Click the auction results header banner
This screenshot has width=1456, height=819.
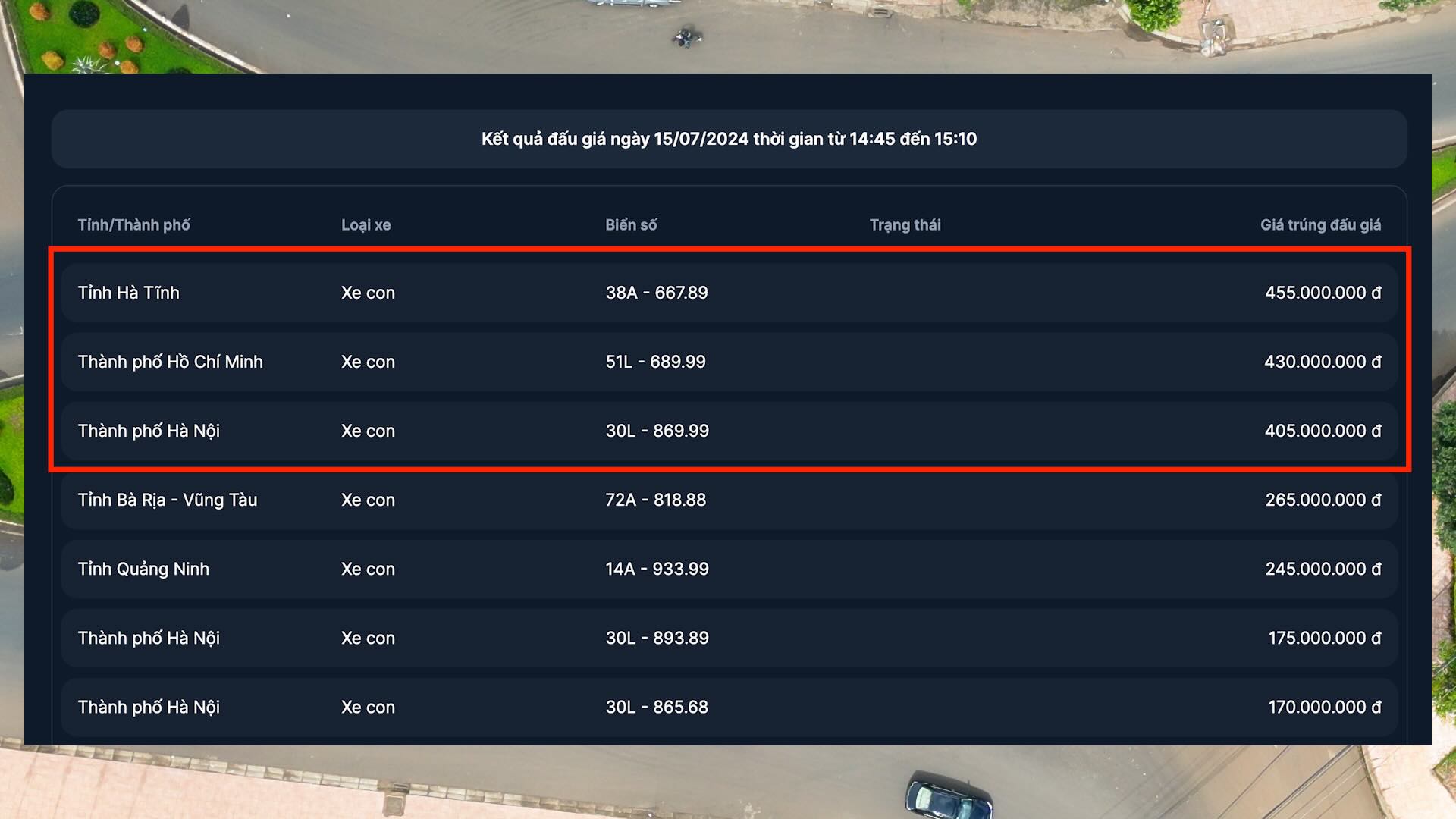(x=728, y=139)
